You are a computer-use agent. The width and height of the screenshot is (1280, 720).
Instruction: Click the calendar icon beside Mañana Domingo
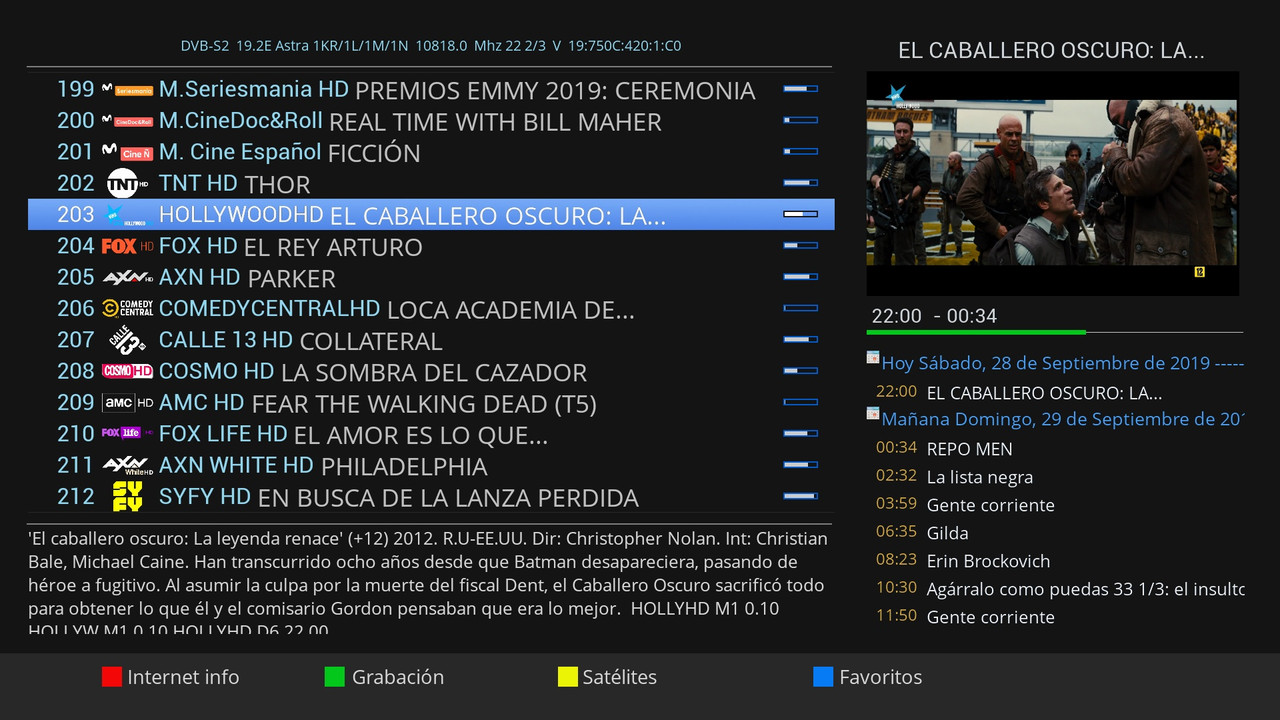(x=873, y=414)
